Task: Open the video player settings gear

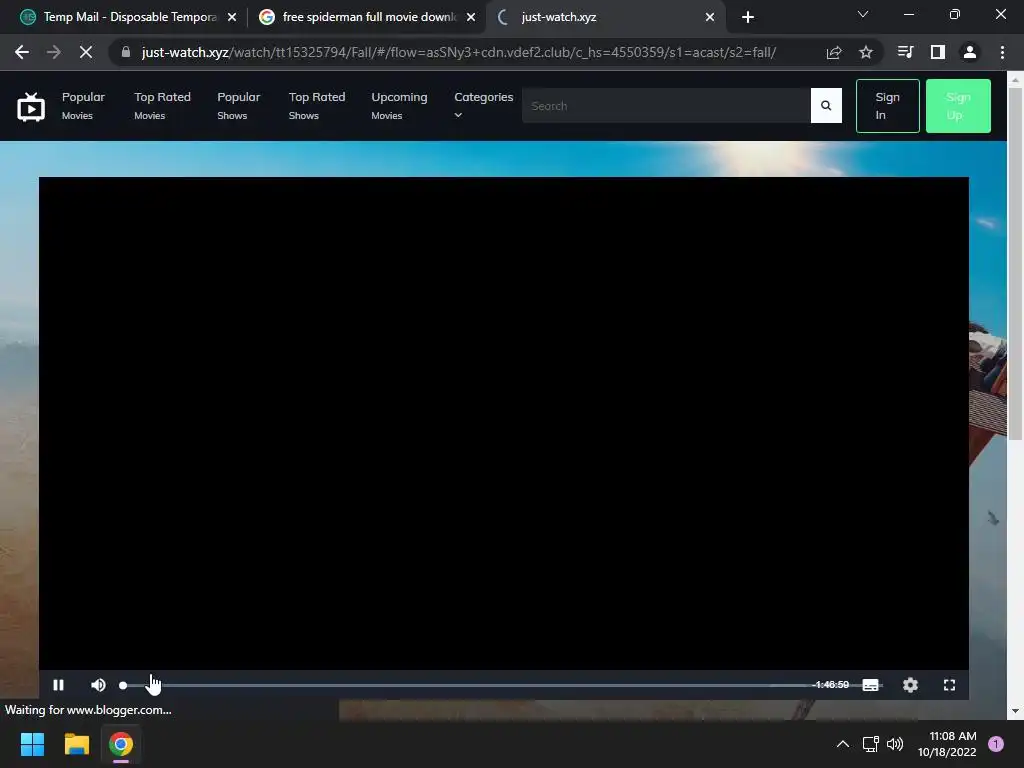Action: [x=910, y=685]
